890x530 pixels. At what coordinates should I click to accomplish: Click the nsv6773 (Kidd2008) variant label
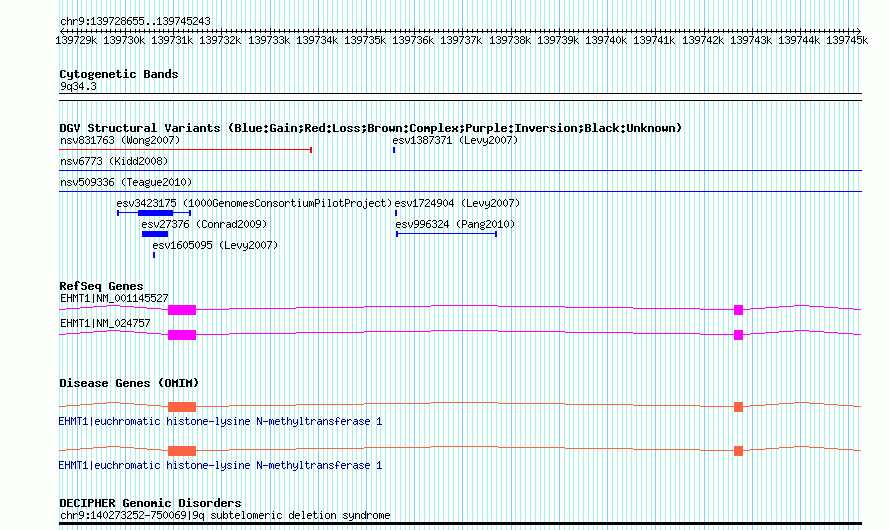tap(114, 161)
